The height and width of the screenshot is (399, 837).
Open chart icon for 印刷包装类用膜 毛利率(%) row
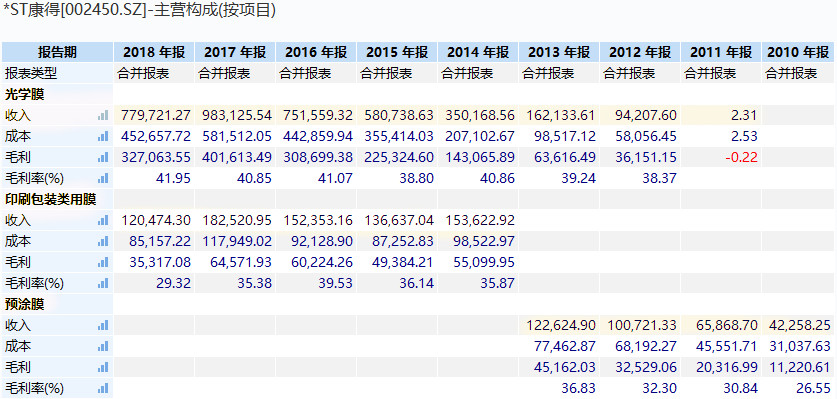103,283
